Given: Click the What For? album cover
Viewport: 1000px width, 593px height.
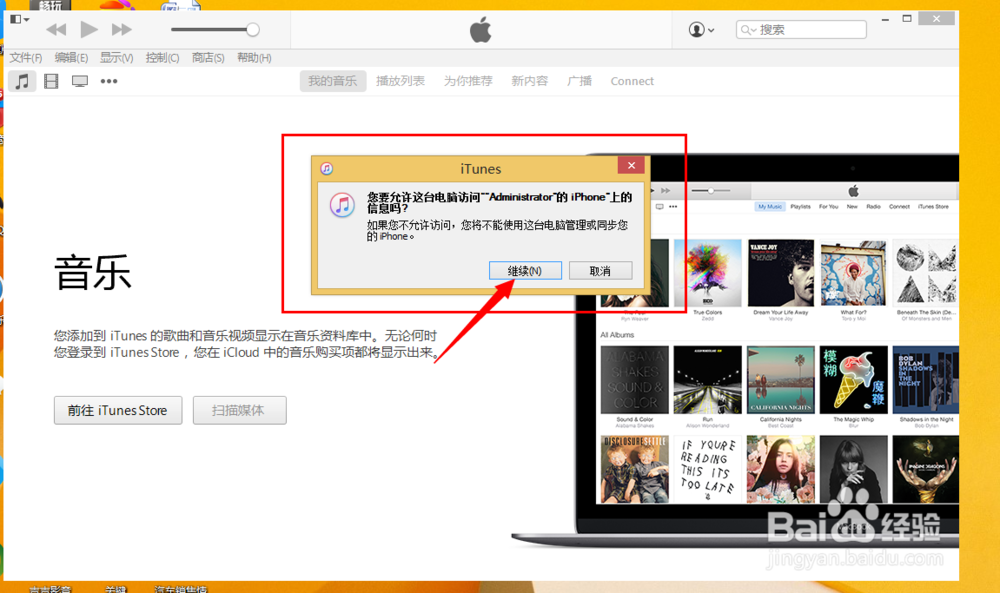Looking at the screenshot, I should coord(853,274).
